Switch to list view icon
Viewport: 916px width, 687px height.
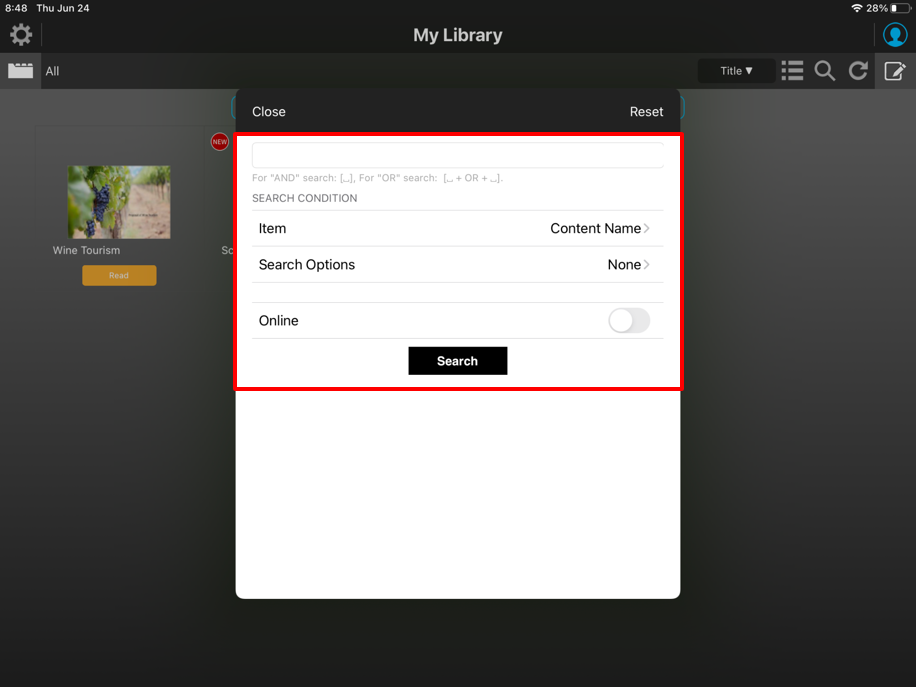pos(792,71)
